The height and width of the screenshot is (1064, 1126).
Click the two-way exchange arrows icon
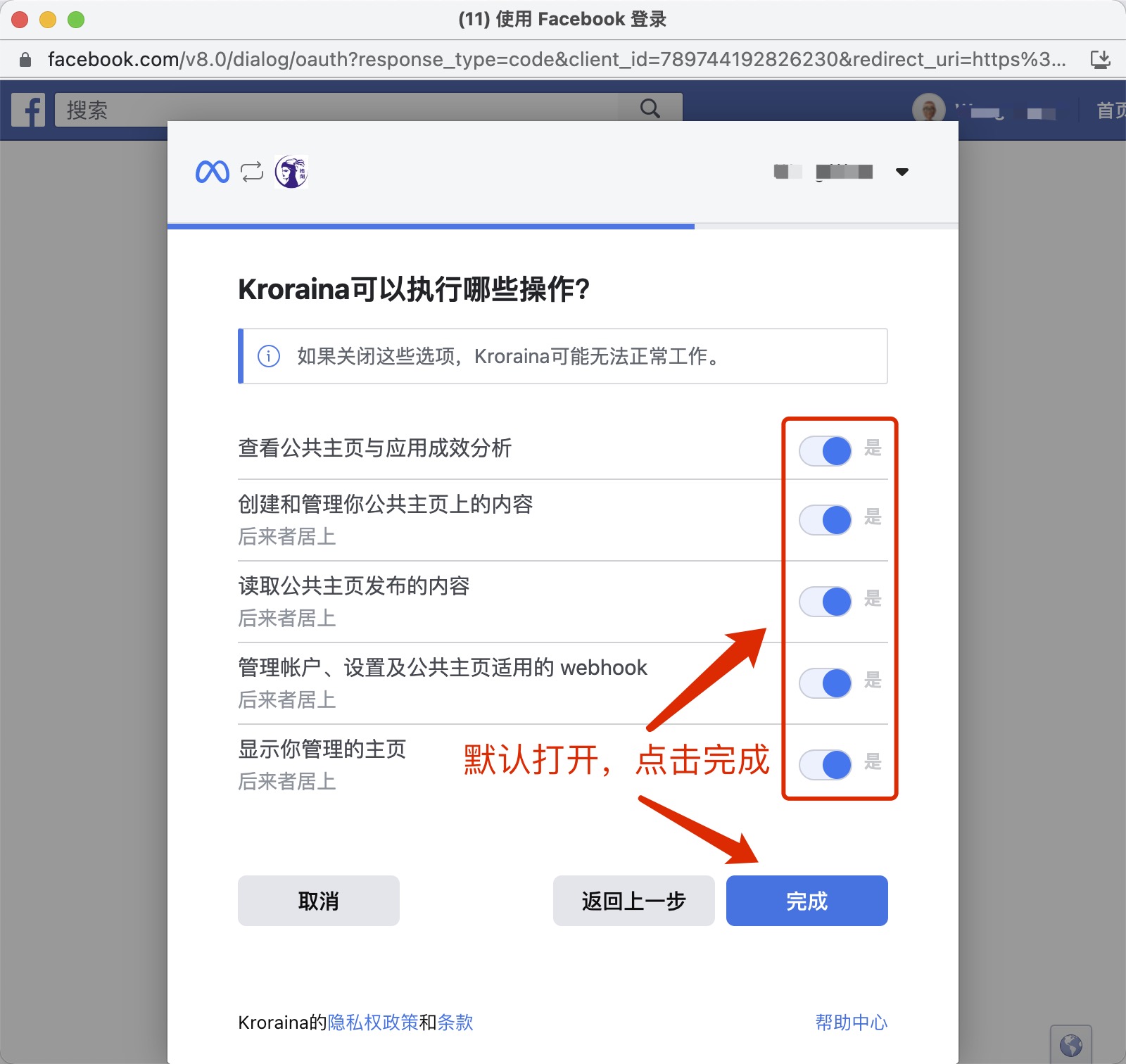coord(252,172)
